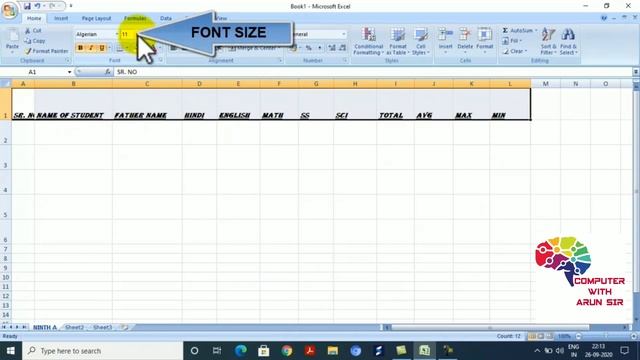Viewport: 640px width, 360px height.
Task: Open the Page Layout tab
Action: point(96,18)
